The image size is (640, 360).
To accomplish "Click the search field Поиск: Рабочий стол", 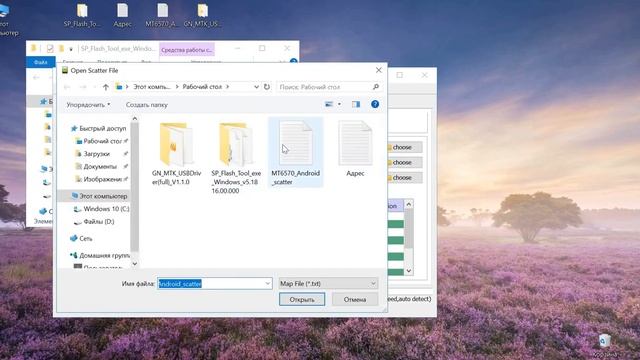I will 325,87.
